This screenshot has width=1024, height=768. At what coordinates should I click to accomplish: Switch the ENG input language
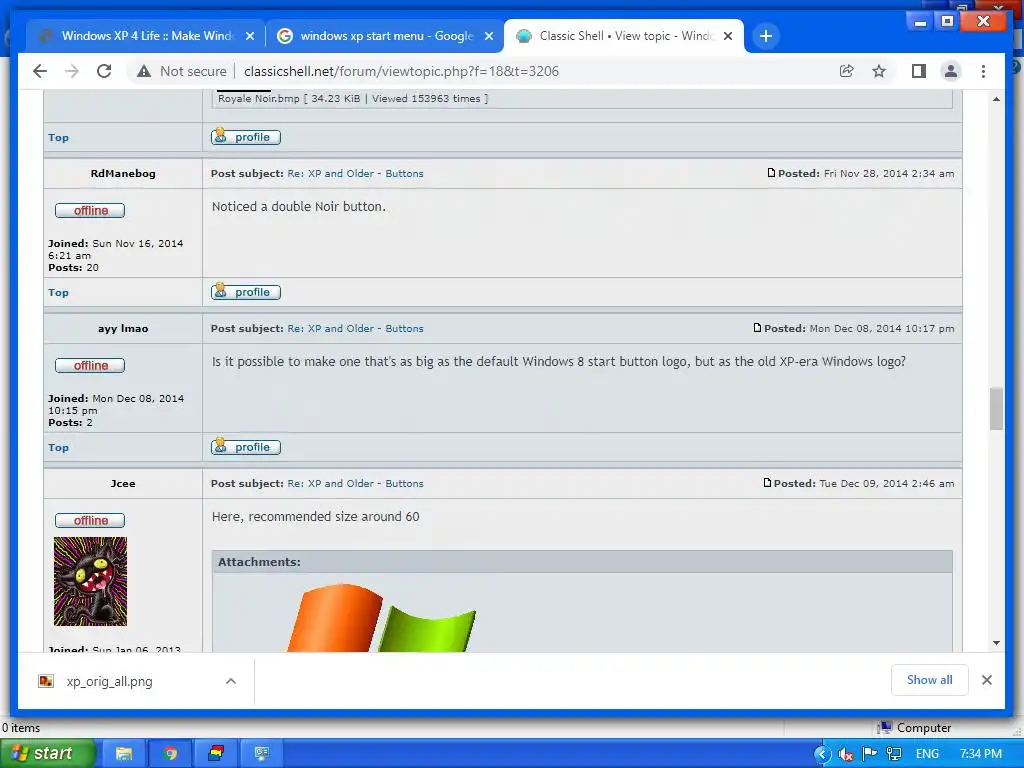(927, 754)
